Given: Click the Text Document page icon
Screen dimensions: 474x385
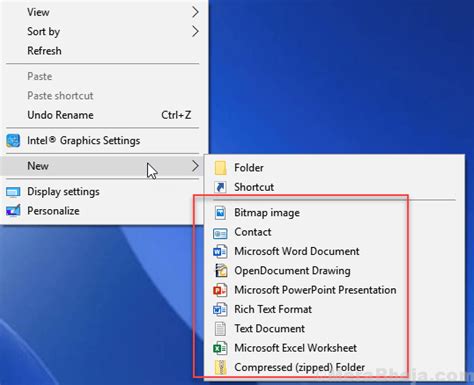Looking at the screenshot, I should (x=220, y=329).
